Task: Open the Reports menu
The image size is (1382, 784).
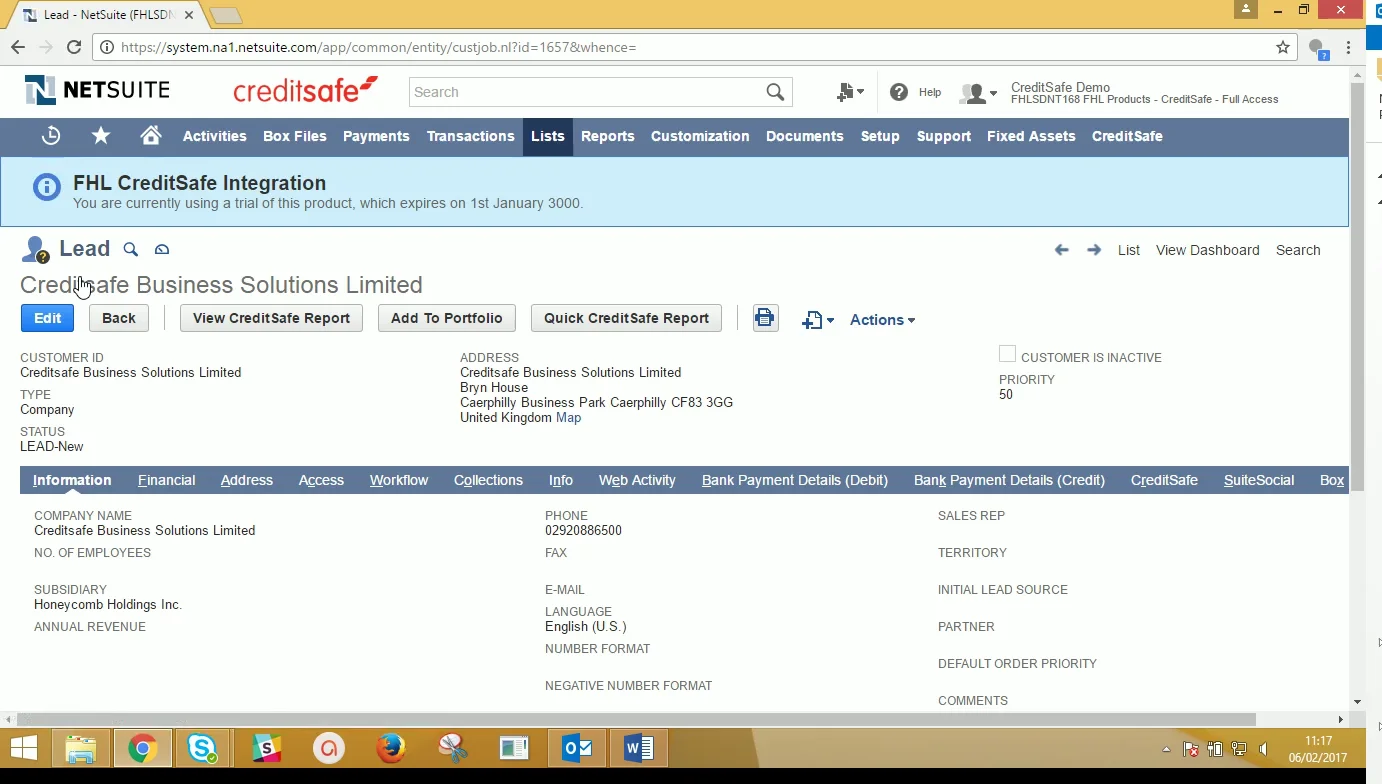Action: click(608, 136)
